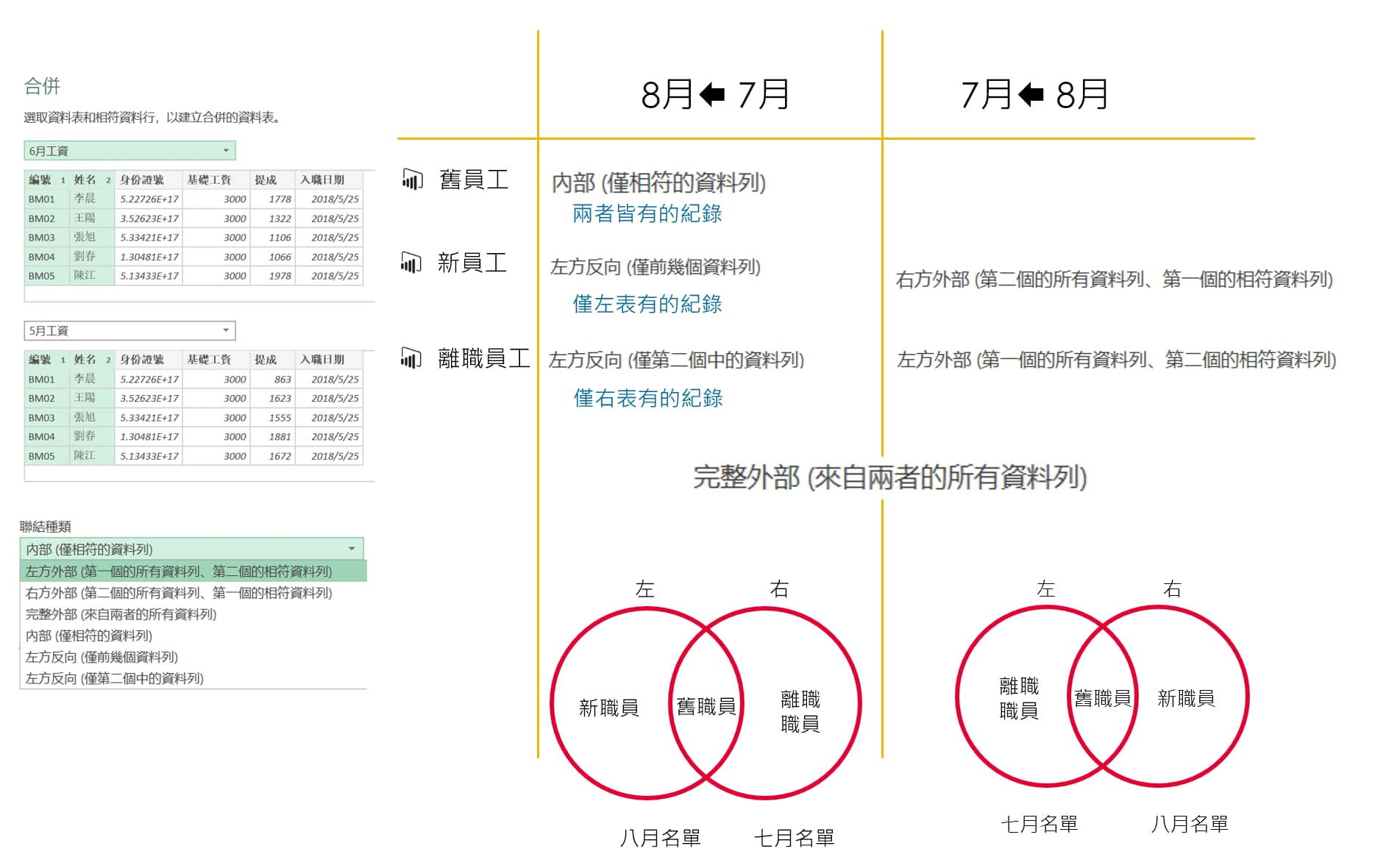The height and width of the screenshot is (868, 1375).
Task: Click 舊職員 overlap in the left Venn diagram
Action: [x=706, y=706]
